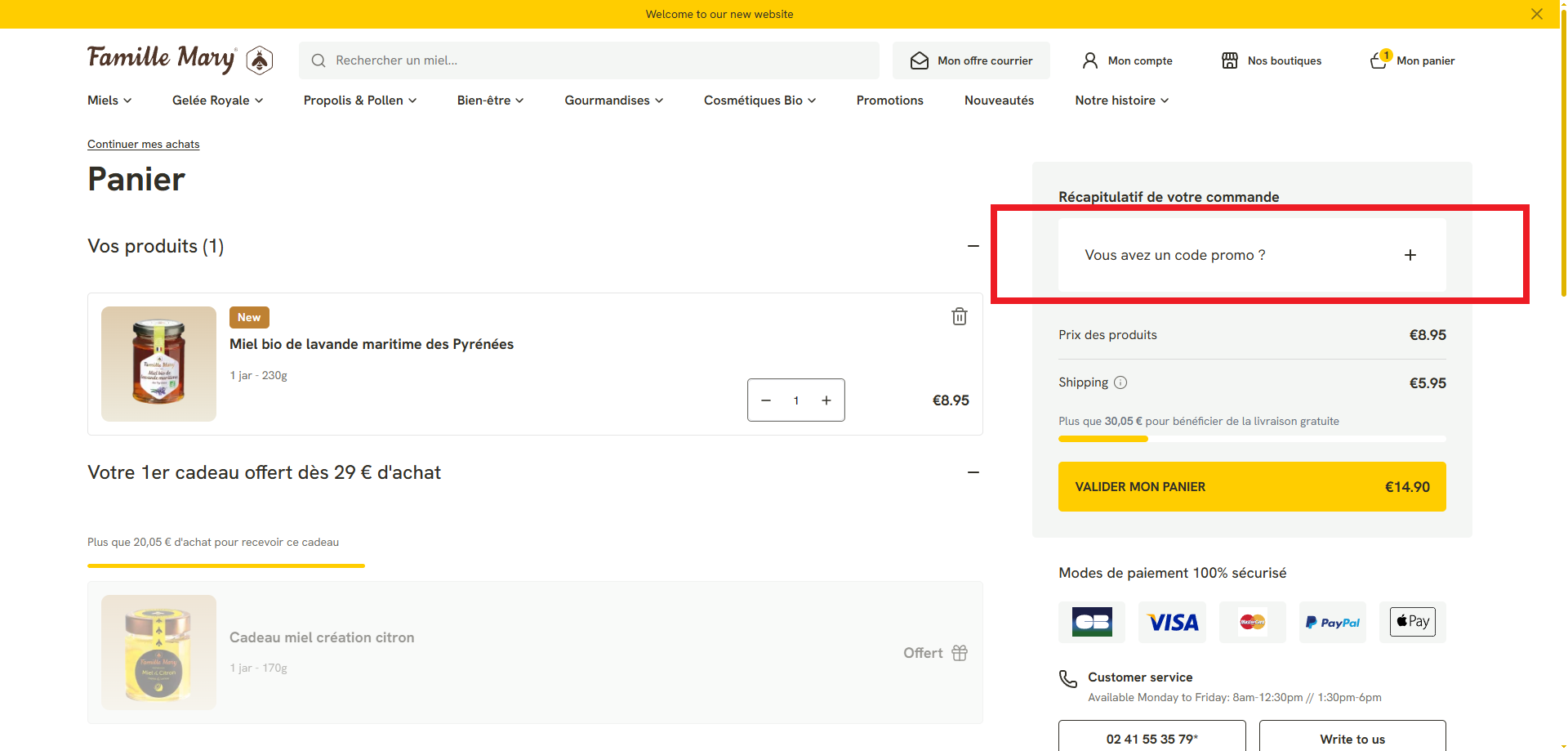Click the envelope icon for mail offer
The image size is (1568, 751).
tap(920, 60)
